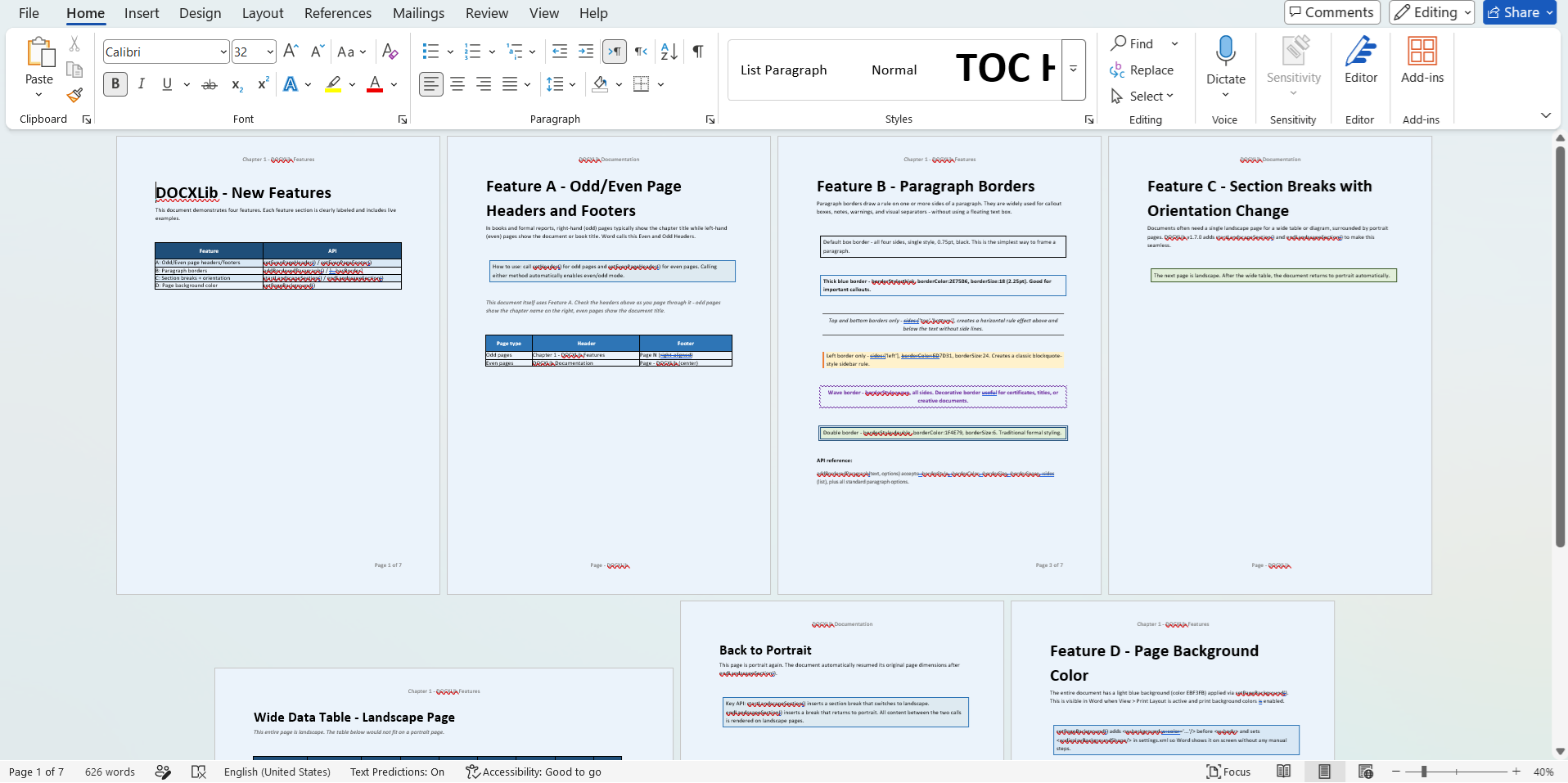Click Replace in the Editing group
1568x783 pixels.
(1142, 70)
